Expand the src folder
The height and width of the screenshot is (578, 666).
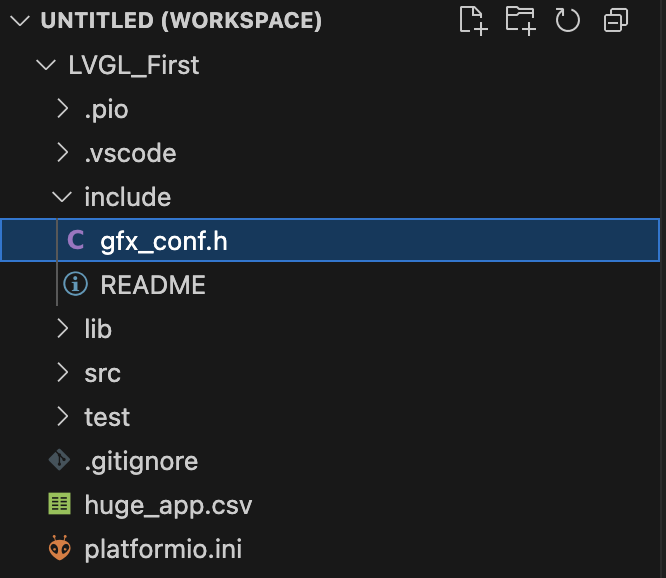(x=63, y=372)
